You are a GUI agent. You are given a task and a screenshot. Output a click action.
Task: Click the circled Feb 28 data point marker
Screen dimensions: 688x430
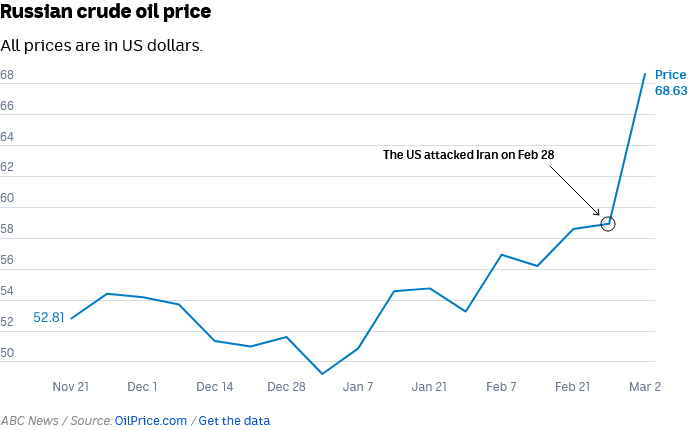[x=608, y=223]
